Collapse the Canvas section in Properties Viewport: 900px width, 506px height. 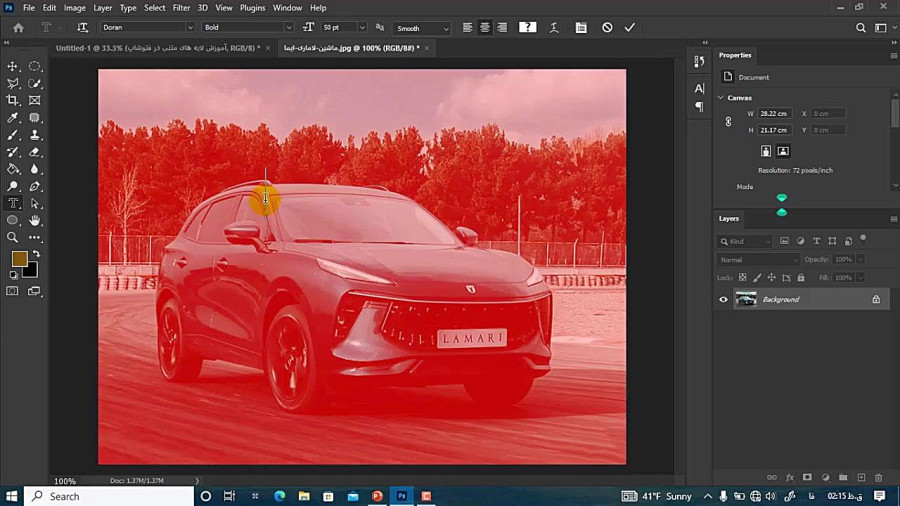(721, 98)
